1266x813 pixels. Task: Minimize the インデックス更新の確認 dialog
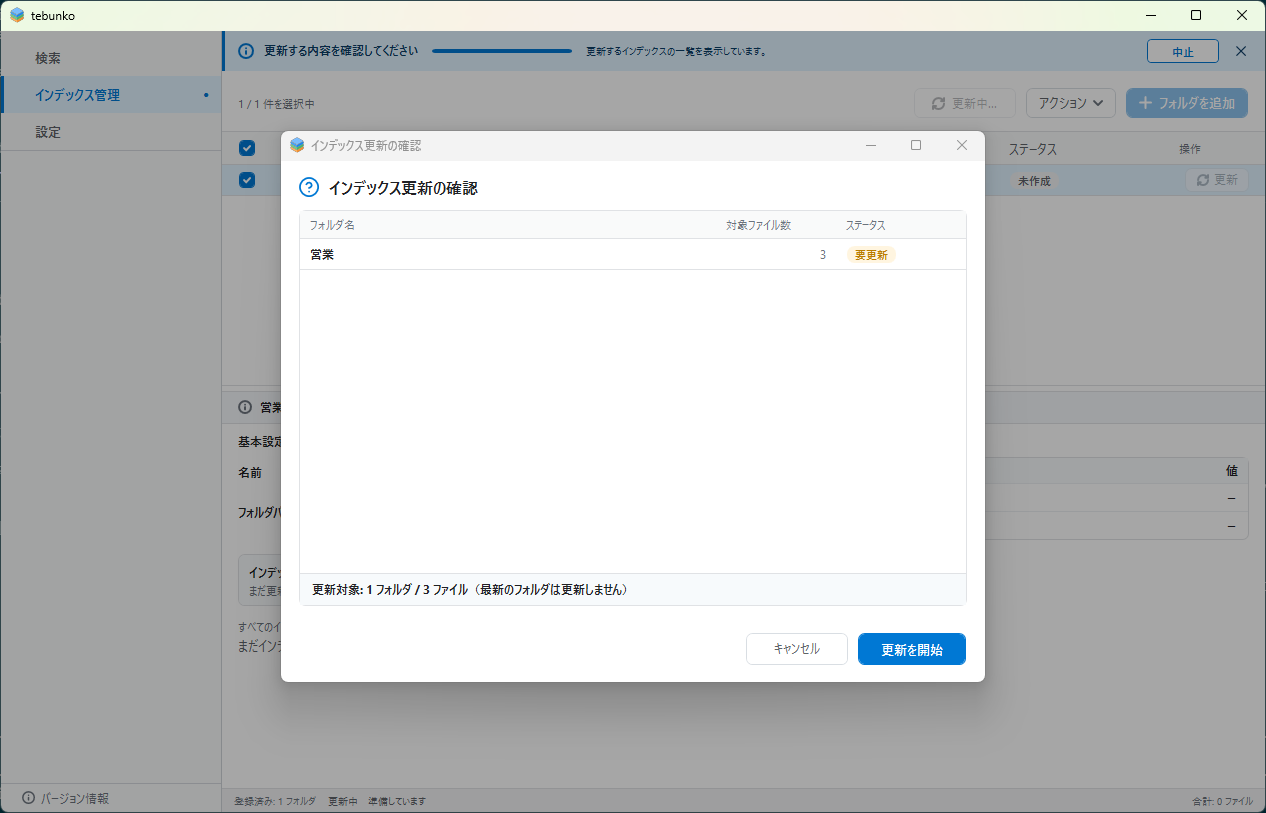[x=871, y=145]
